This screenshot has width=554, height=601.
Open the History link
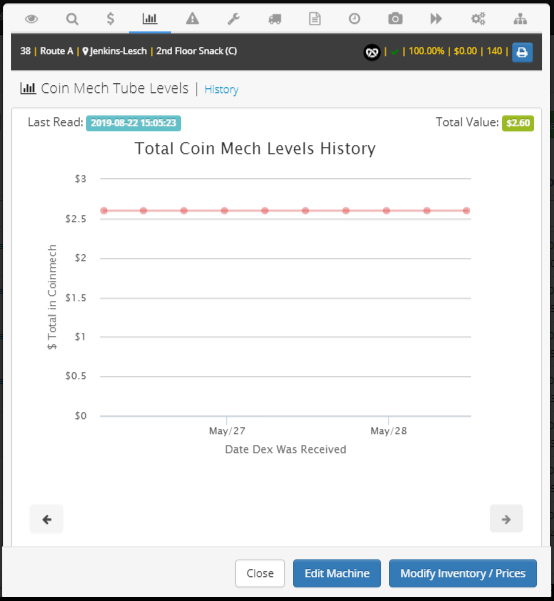(x=221, y=89)
